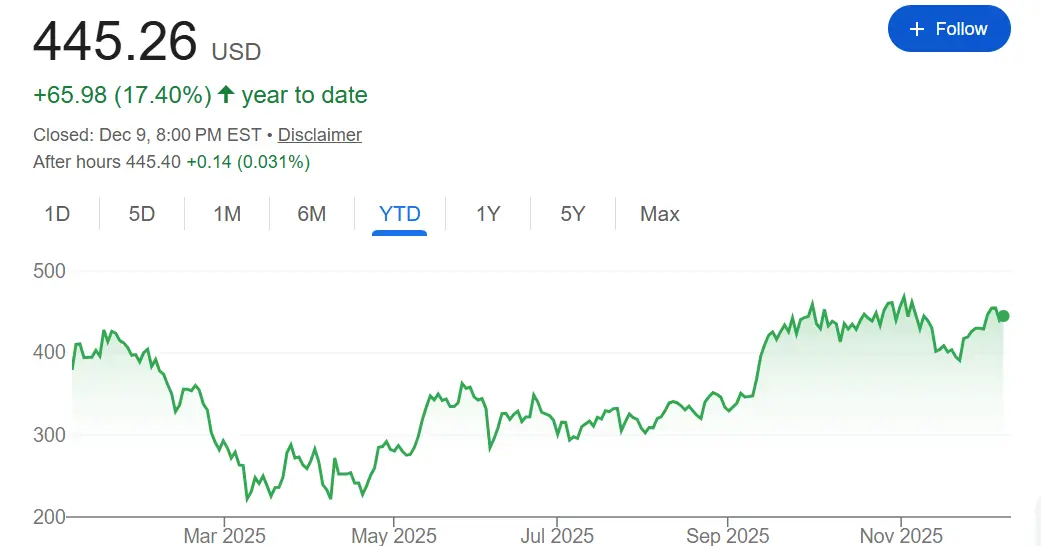Show the Max range chart
The image size is (1041, 546).
(x=659, y=213)
